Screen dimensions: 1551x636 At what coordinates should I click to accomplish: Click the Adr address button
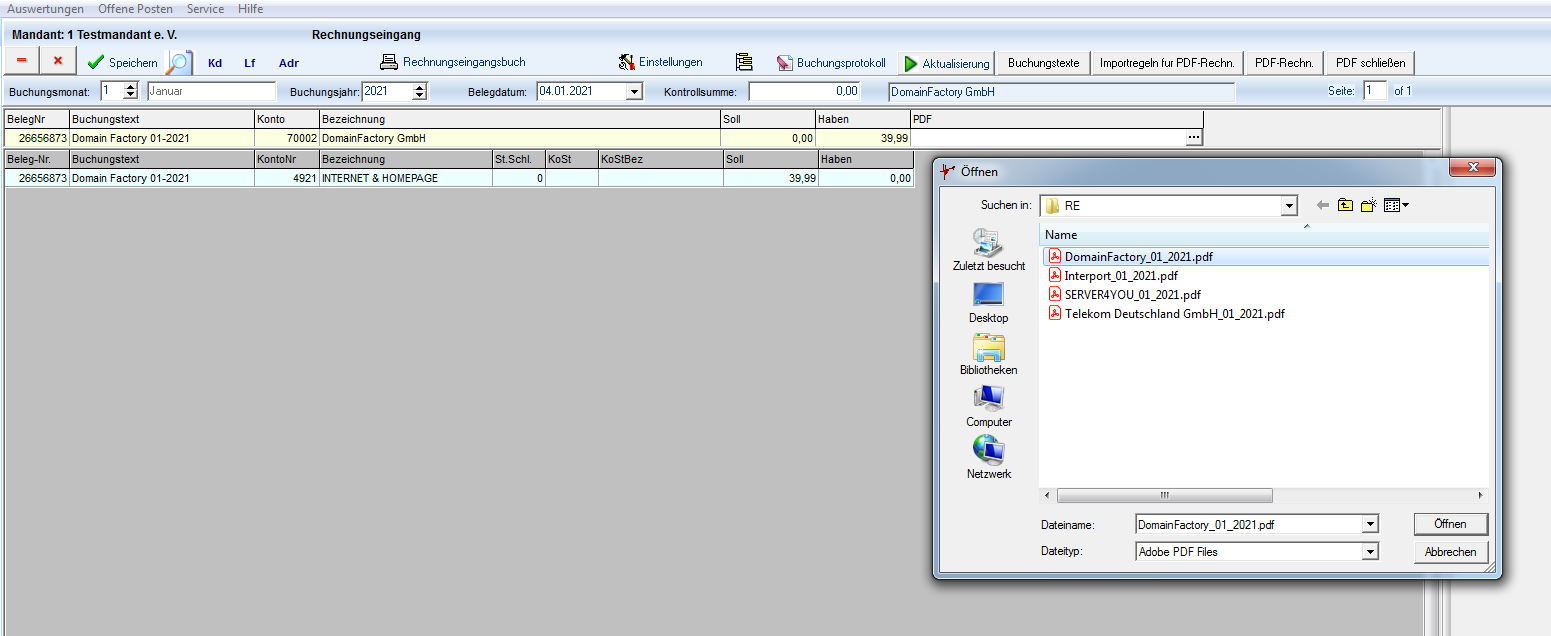289,63
